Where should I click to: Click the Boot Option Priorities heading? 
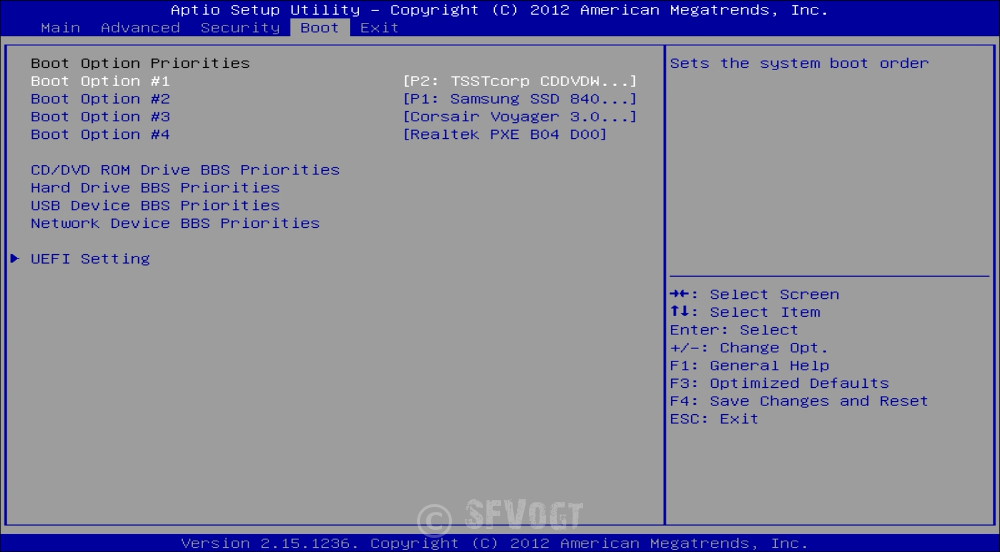point(140,63)
